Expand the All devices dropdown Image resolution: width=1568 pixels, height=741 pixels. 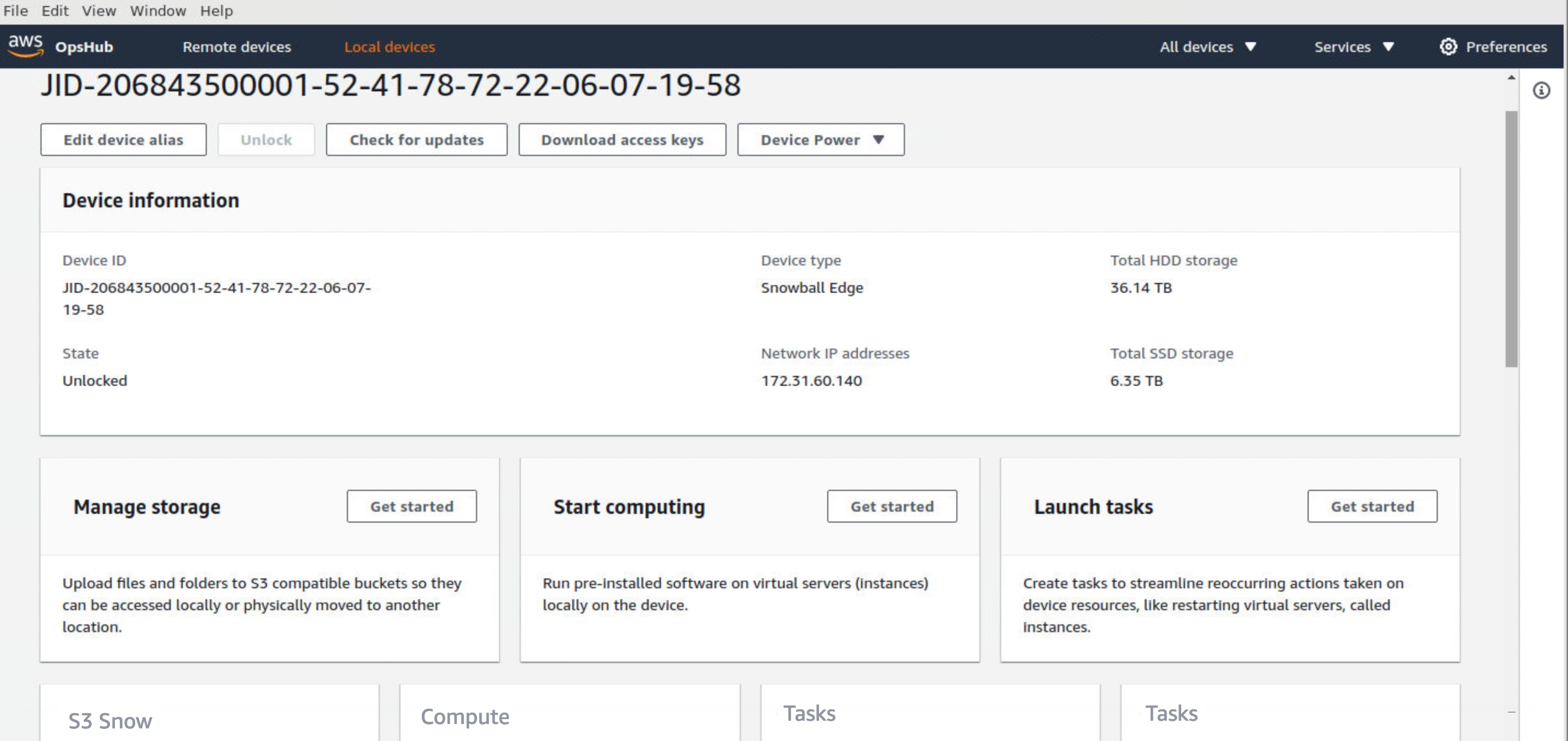(x=1207, y=47)
